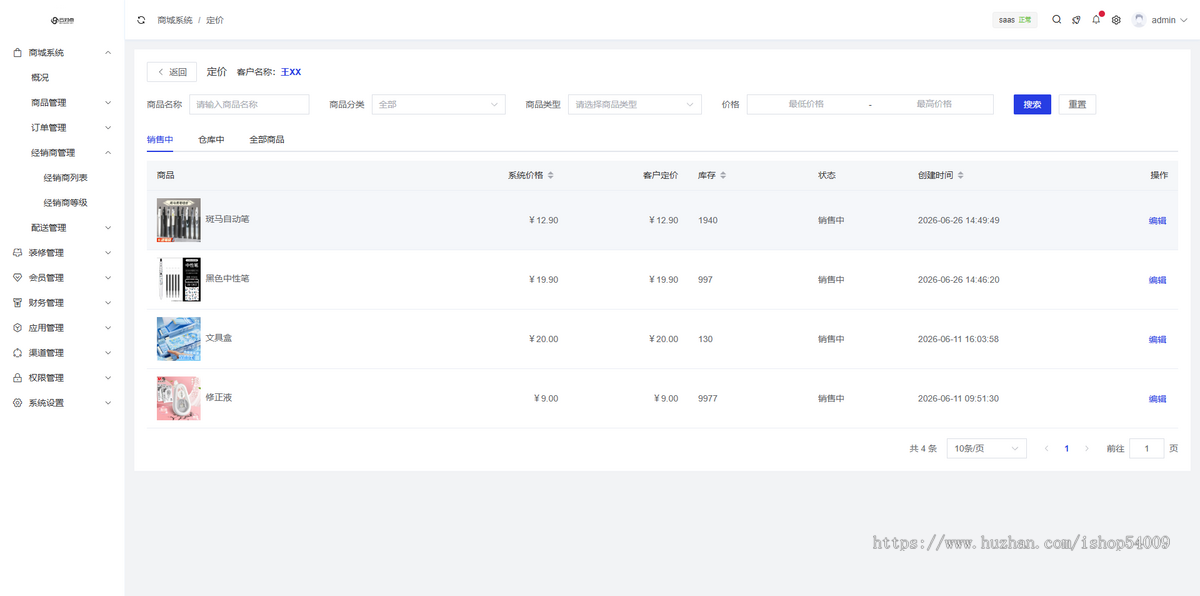This screenshot has height=596, width=1200.
Task: Collapse the 经销商管理 submenu chevron
Action: coord(108,153)
